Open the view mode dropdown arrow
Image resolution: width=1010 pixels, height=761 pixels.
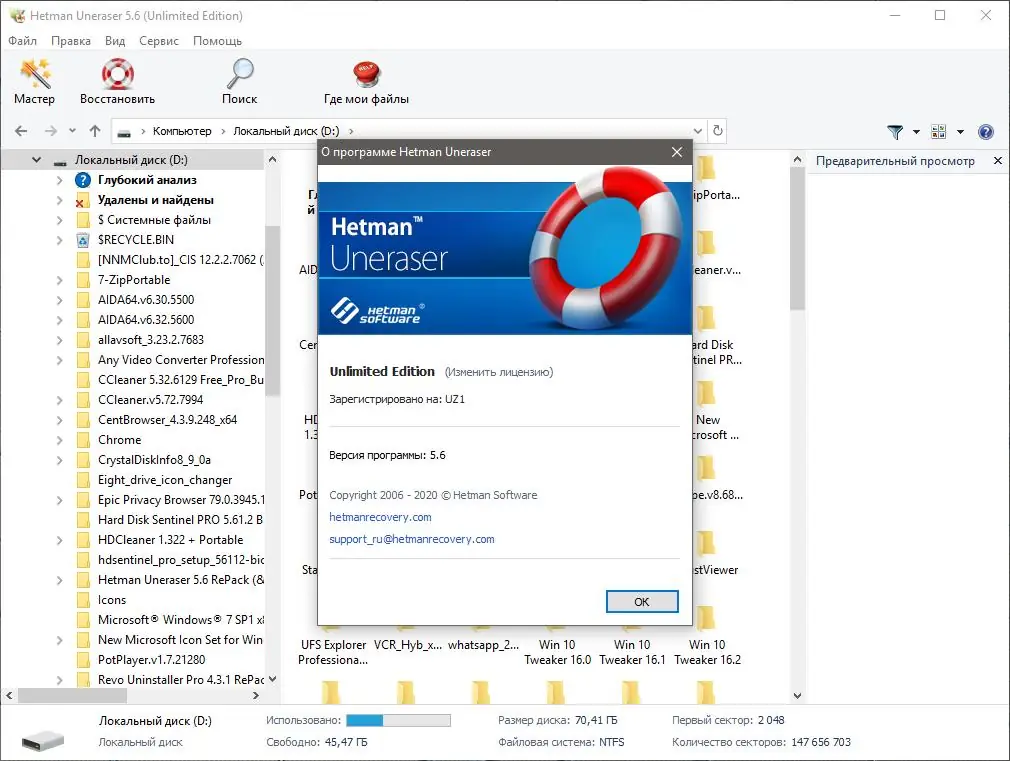[x=960, y=131]
